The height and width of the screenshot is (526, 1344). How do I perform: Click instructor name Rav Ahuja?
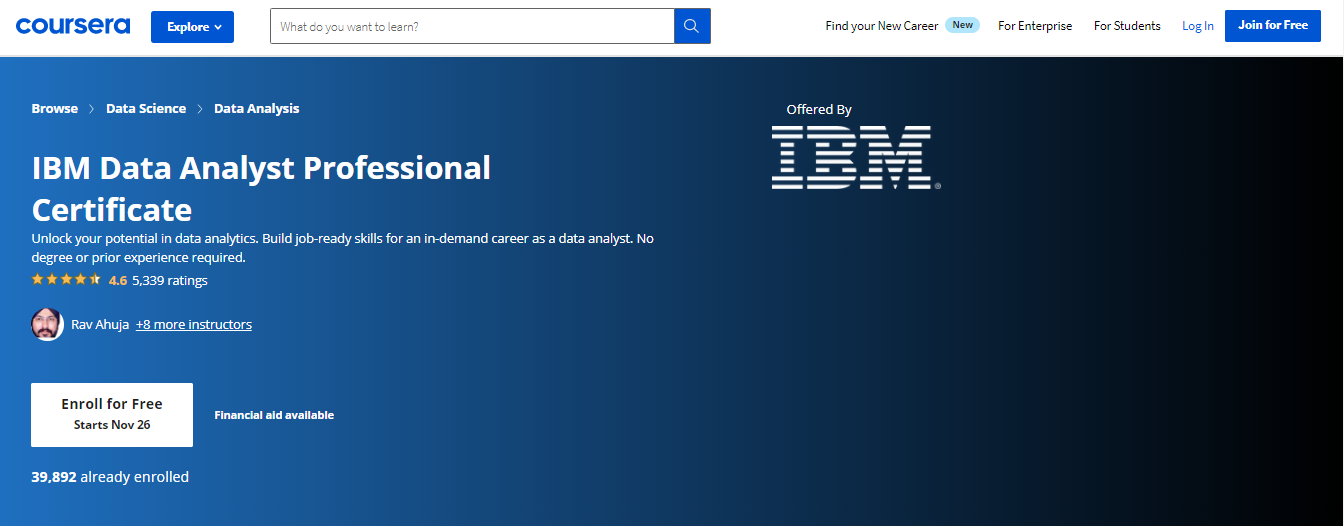pyautogui.click(x=100, y=324)
